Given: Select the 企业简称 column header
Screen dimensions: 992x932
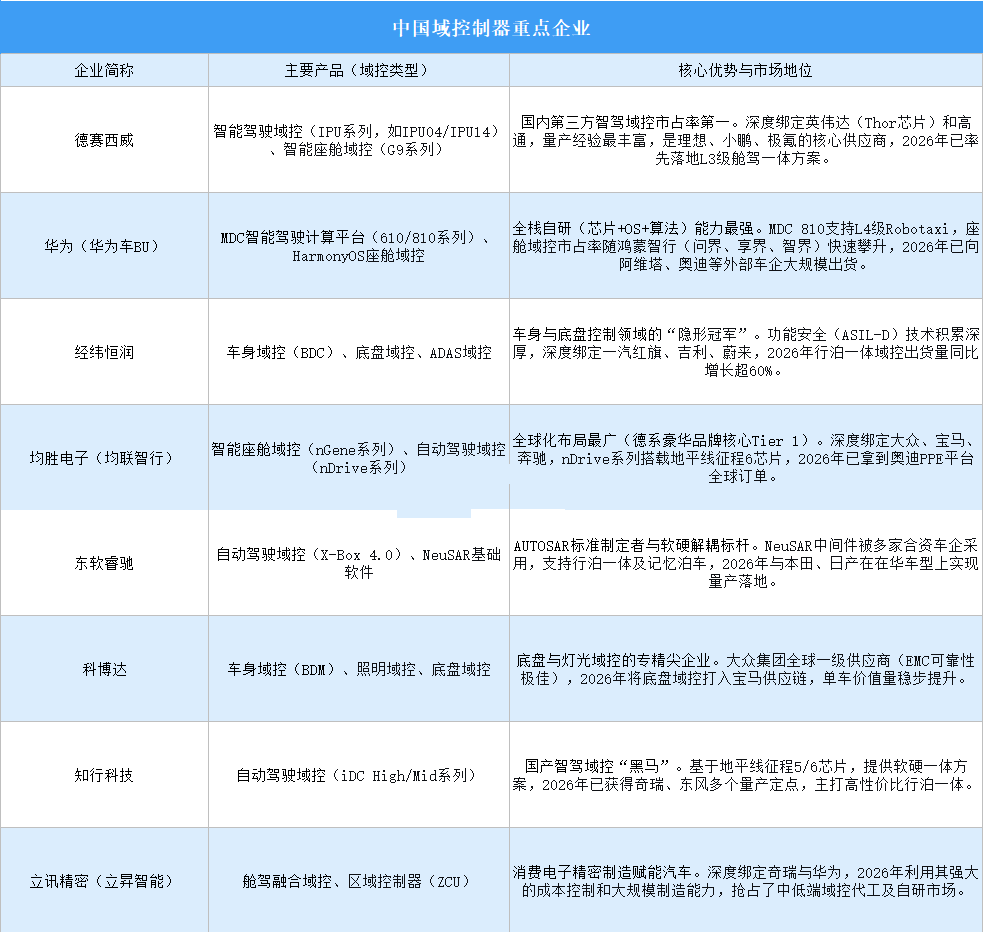Looking at the screenshot, I should click(104, 70).
